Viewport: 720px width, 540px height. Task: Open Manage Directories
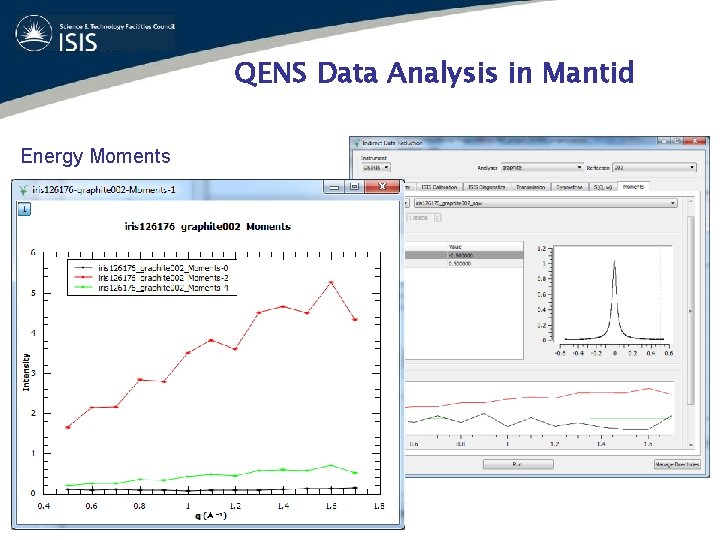[x=677, y=464]
